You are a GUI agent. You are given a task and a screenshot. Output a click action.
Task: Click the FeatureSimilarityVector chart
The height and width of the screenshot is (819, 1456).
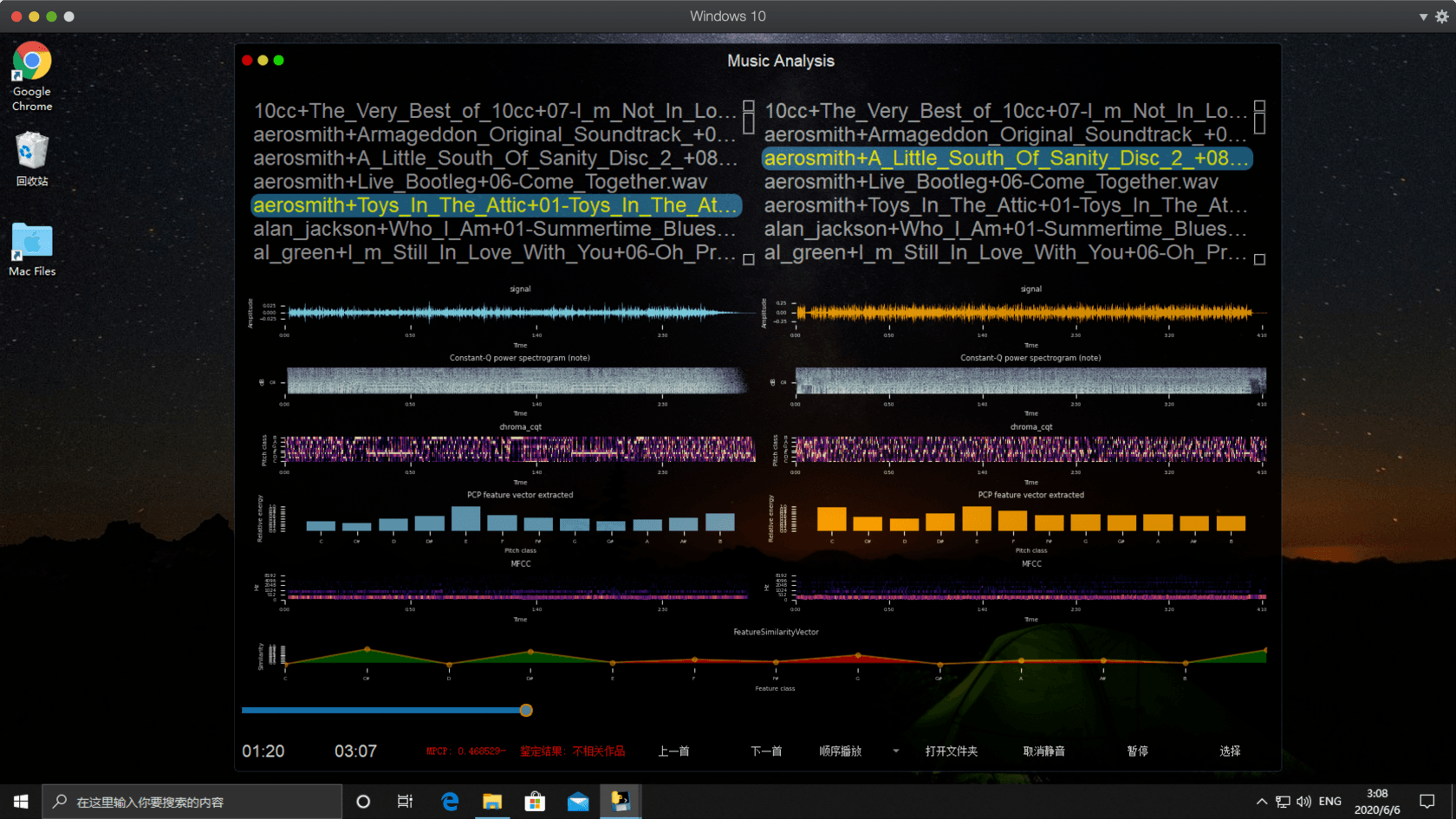point(776,656)
